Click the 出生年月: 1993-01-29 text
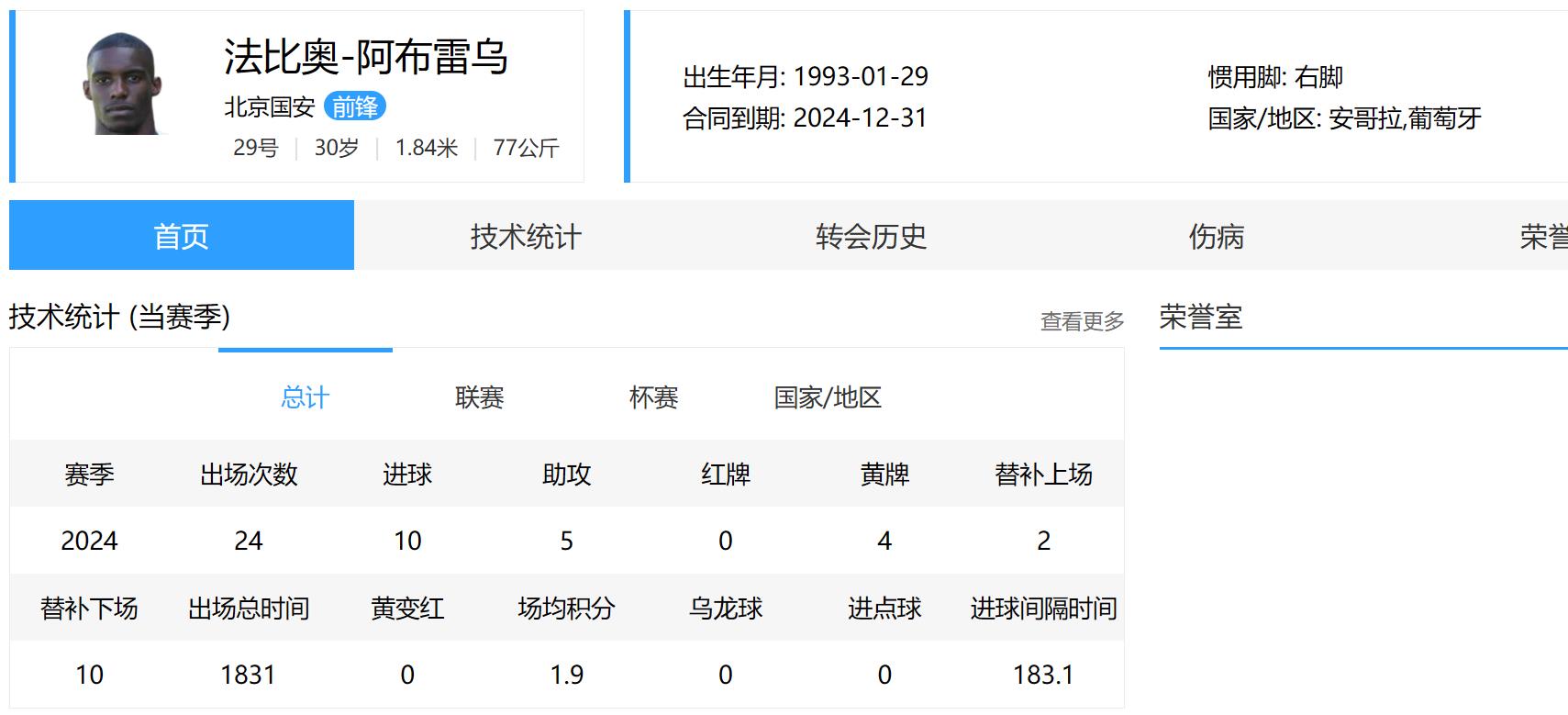The width and height of the screenshot is (1568, 715). [806, 76]
